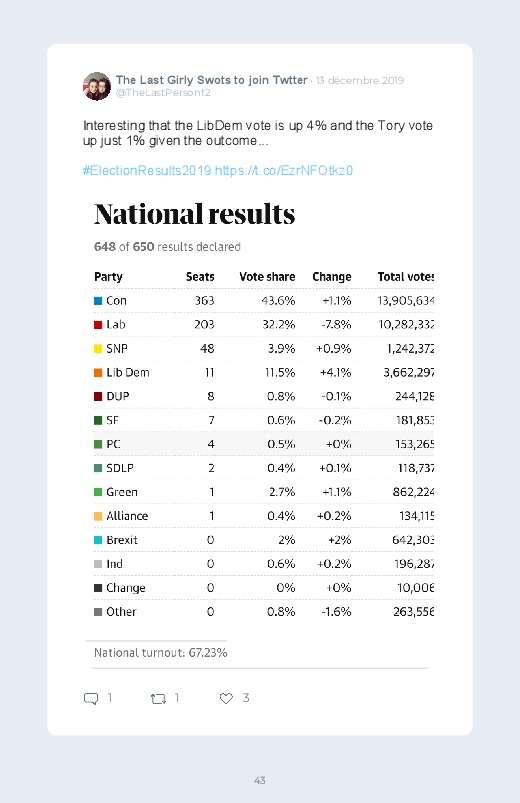Follow the t.co shortened URL link
This screenshot has width=520, height=803.
[284, 171]
